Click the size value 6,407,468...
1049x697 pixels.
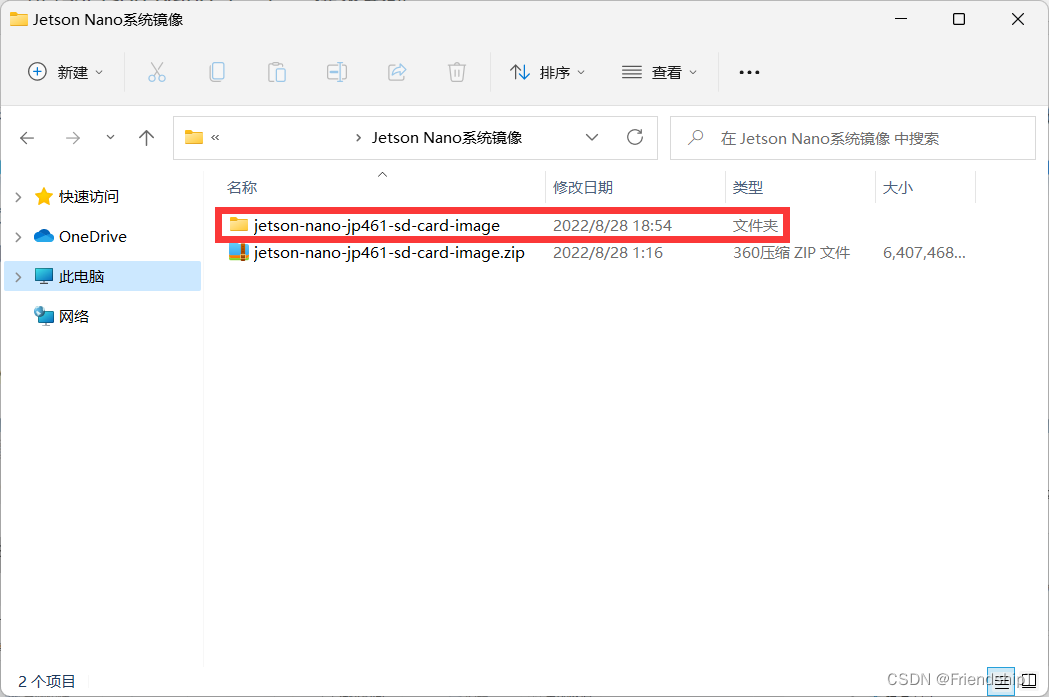[924, 253]
